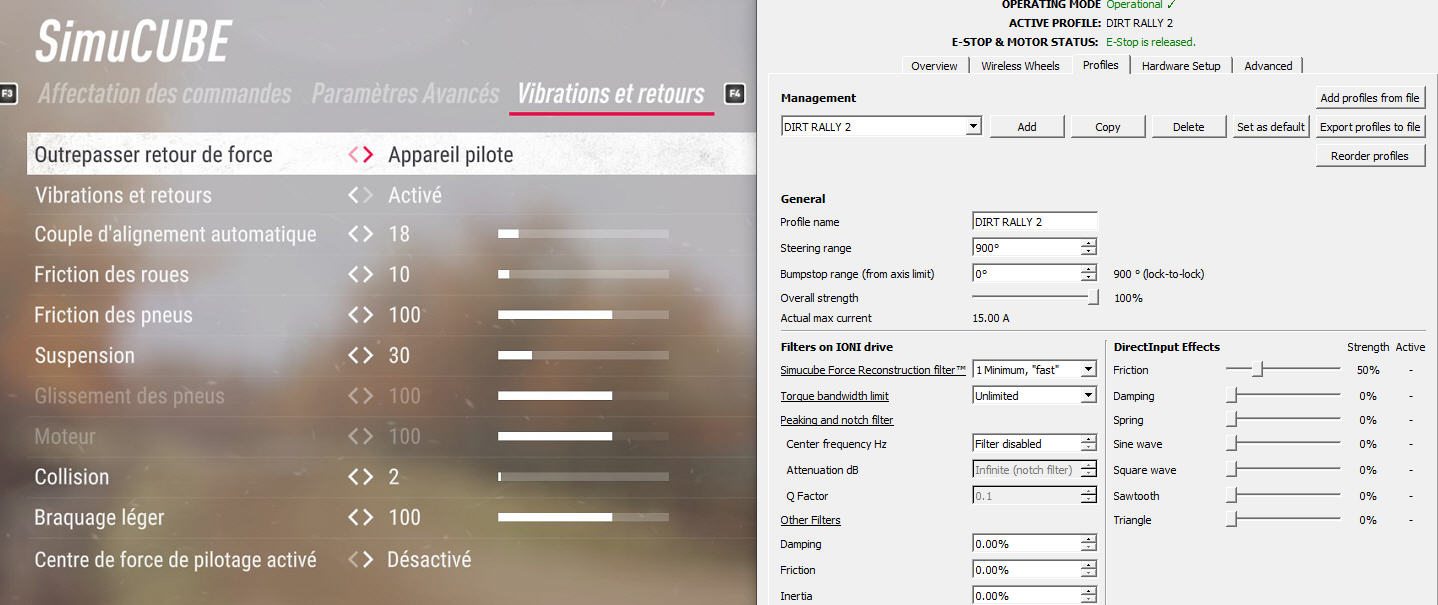Click the Add profile button
The width and height of the screenshot is (1438, 605).
1027,127
